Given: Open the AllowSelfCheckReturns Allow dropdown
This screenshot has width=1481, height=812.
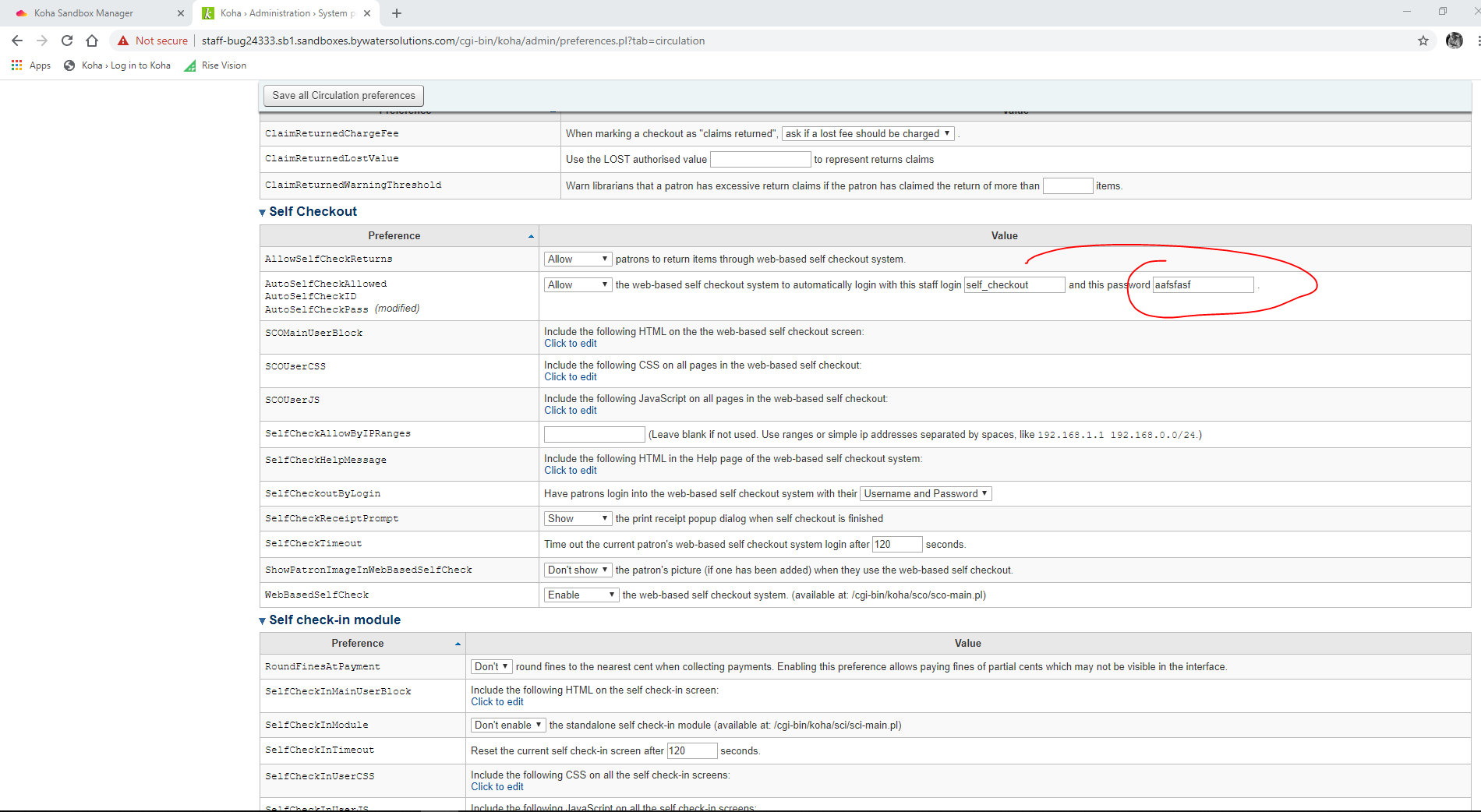Looking at the screenshot, I should pos(577,259).
